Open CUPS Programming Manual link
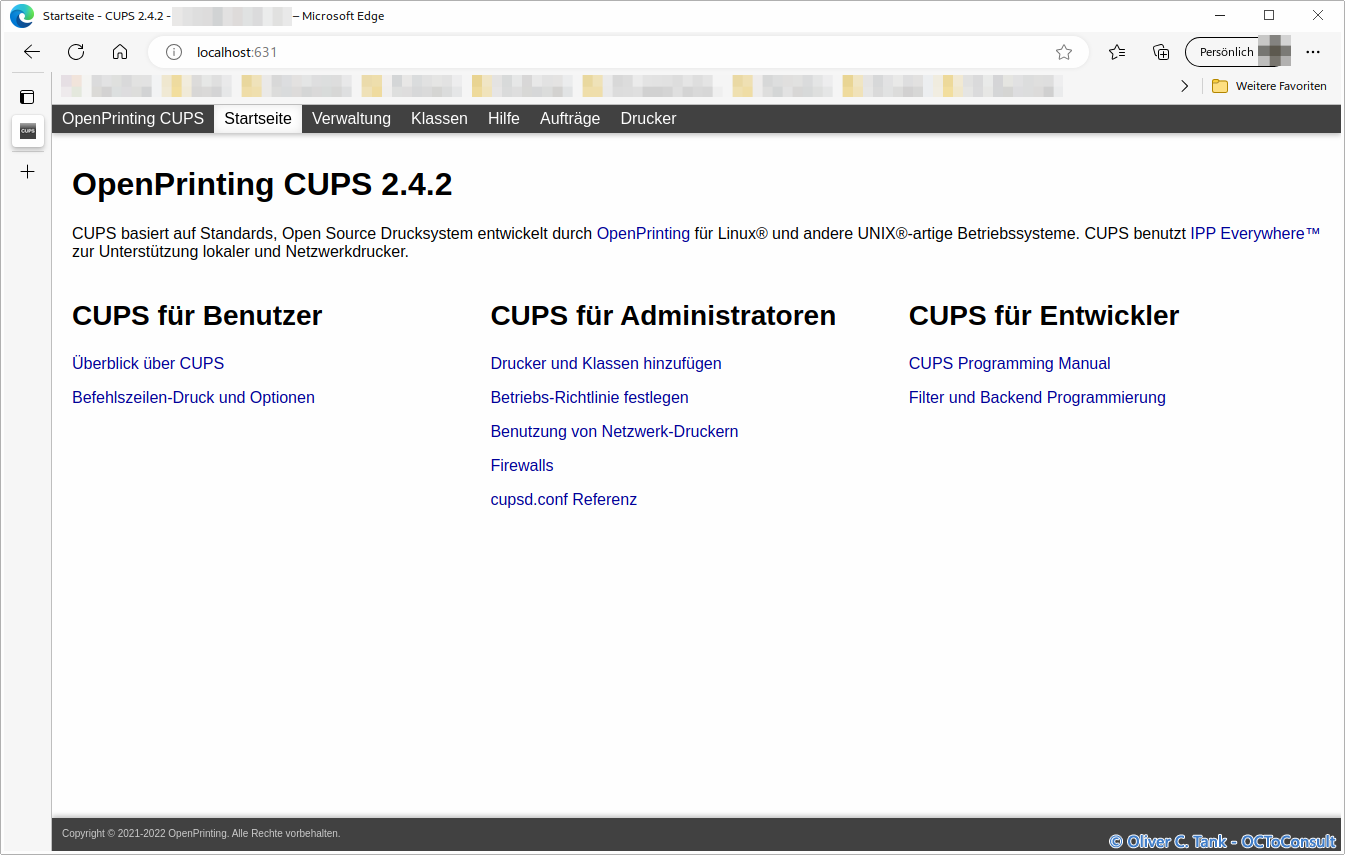The image size is (1345, 855). point(1010,364)
